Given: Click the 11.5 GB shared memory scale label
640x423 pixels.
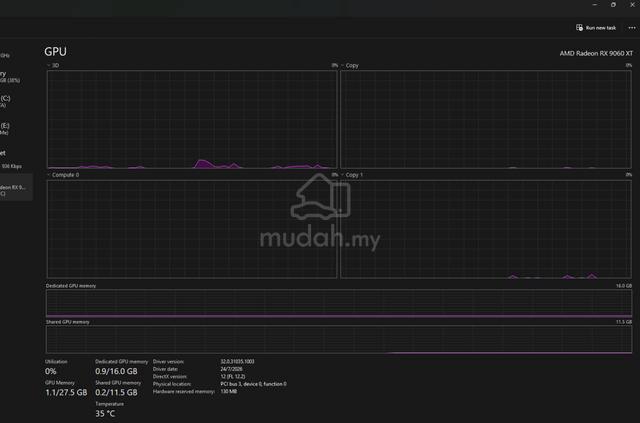Looking at the screenshot, I should (624, 322).
